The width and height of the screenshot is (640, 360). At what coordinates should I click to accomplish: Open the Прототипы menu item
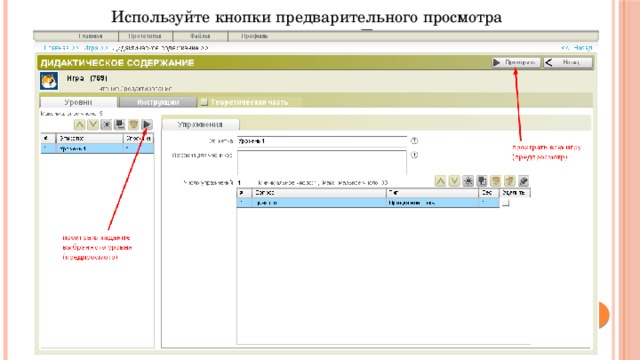pyautogui.click(x=145, y=36)
